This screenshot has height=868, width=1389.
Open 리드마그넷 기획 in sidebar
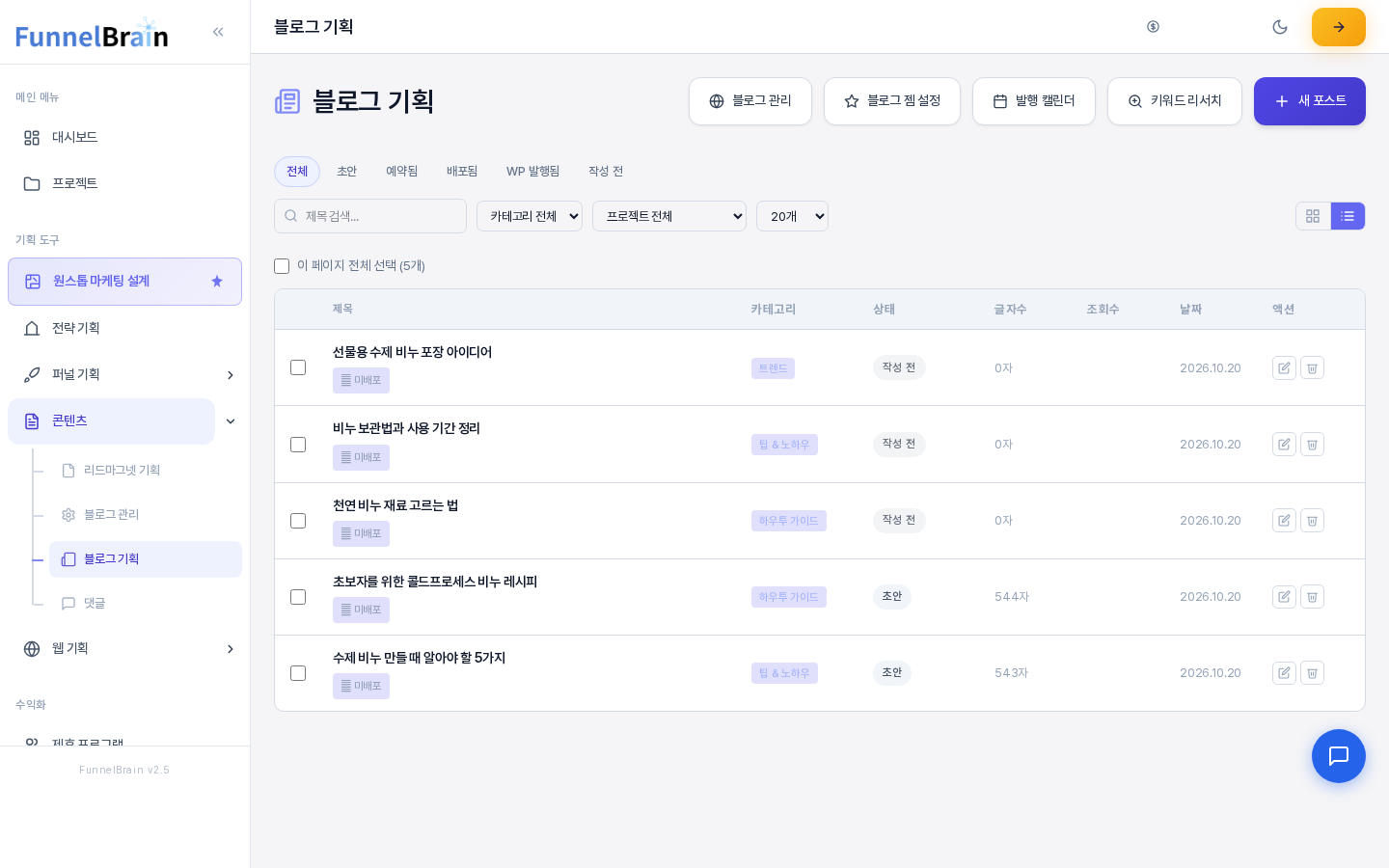click(x=146, y=471)
